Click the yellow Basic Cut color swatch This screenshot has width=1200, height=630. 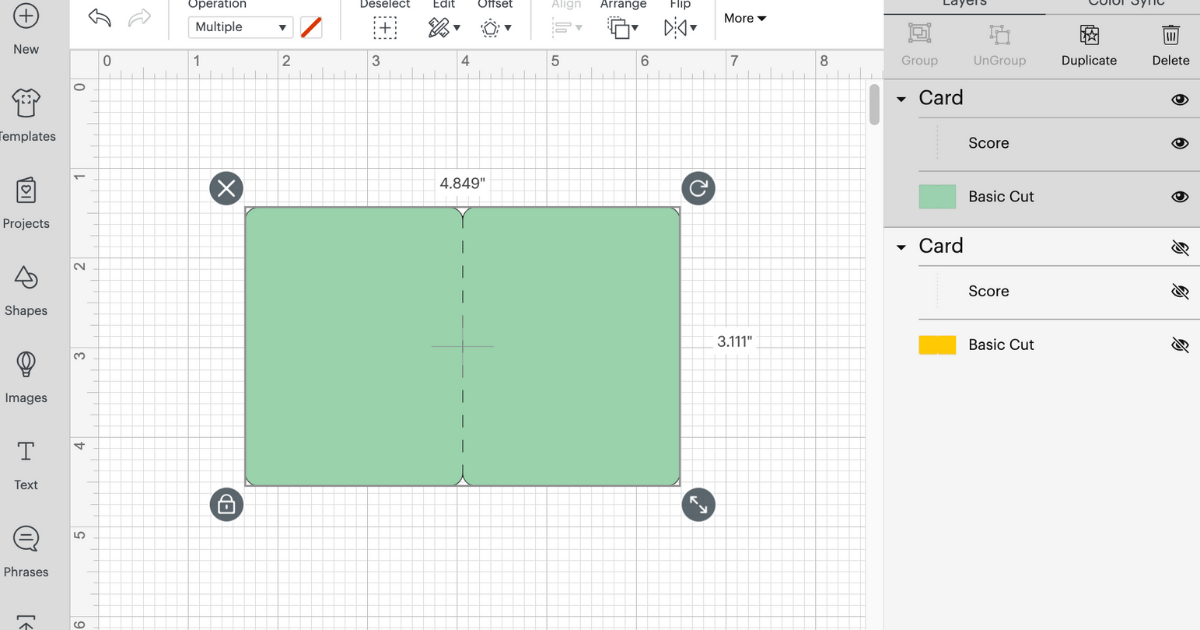937,345
